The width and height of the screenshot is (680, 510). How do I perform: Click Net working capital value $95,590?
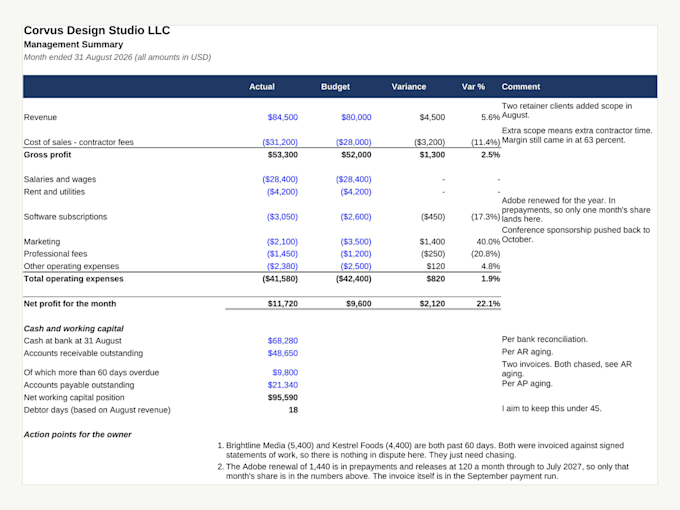283,398
